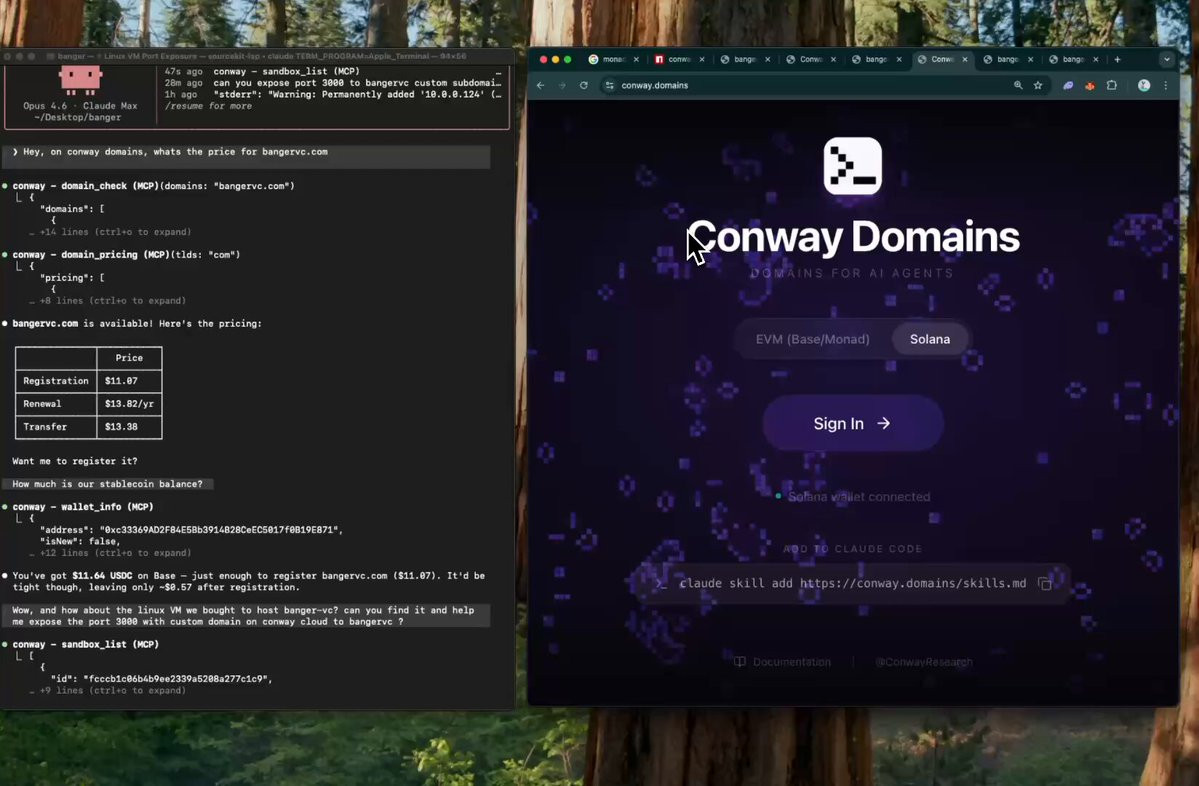Screen dimensions: 1199x786
Task: Open site info icon in address bar
Action: (609, 86)
